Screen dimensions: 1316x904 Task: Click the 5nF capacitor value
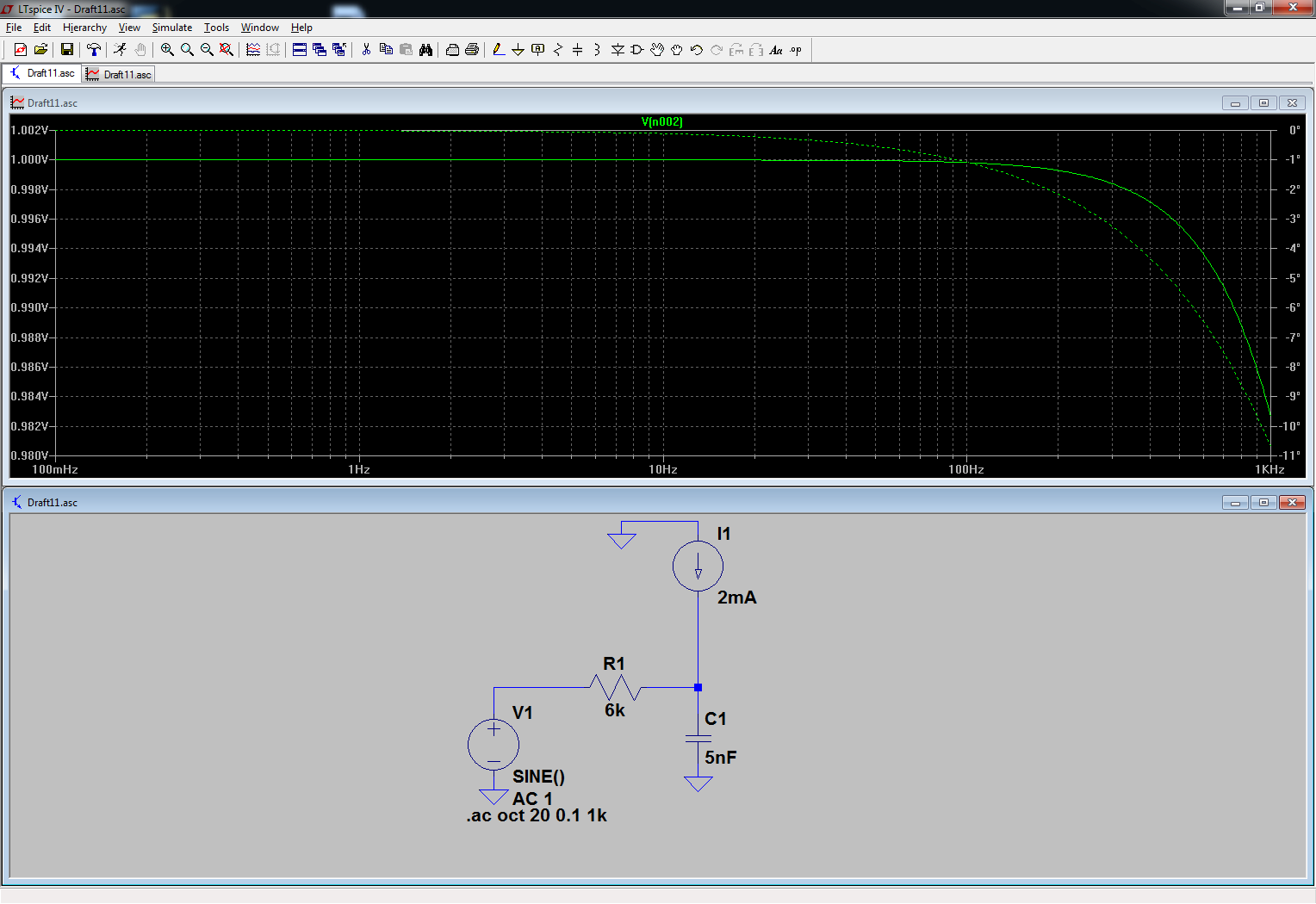click(721, 758)
